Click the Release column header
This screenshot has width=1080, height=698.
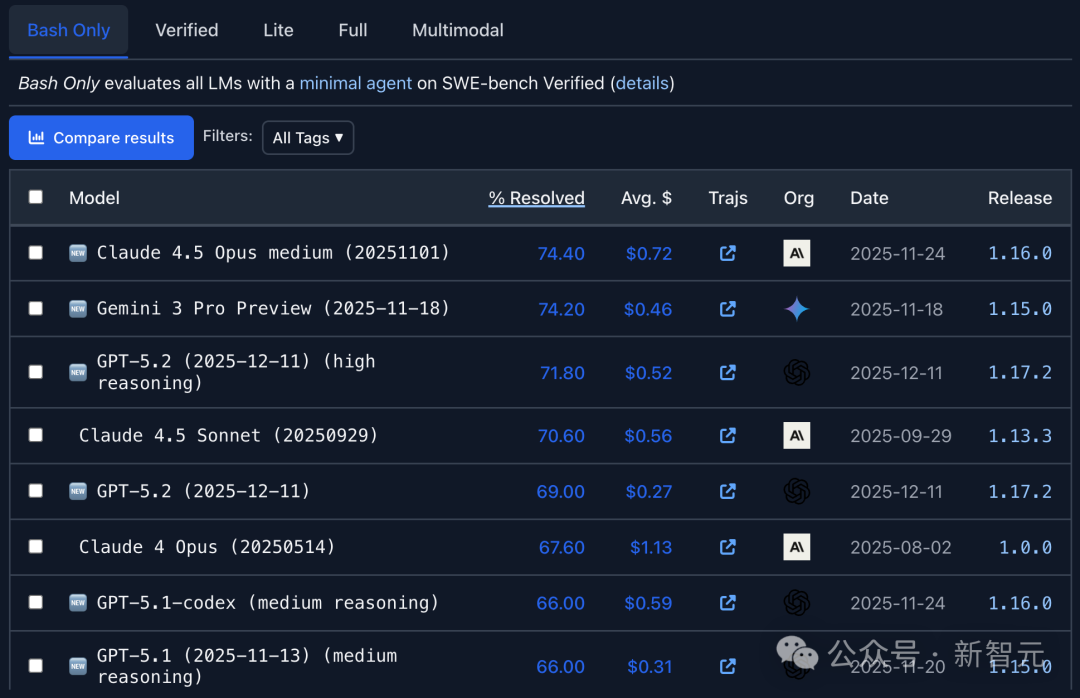(x=1020, y=198)
